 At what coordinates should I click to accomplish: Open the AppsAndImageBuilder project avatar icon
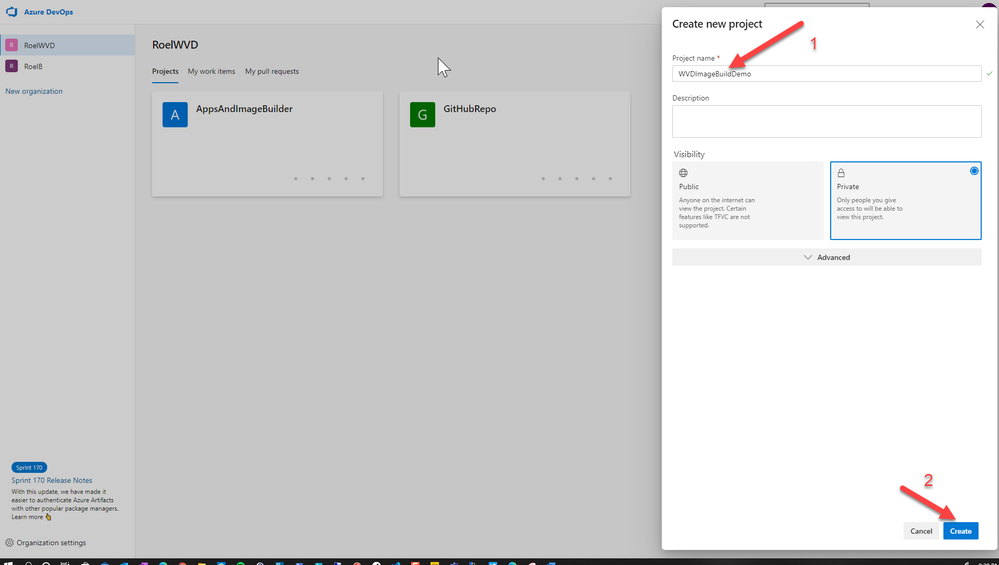pyautogui.click(x=175, y=115)
